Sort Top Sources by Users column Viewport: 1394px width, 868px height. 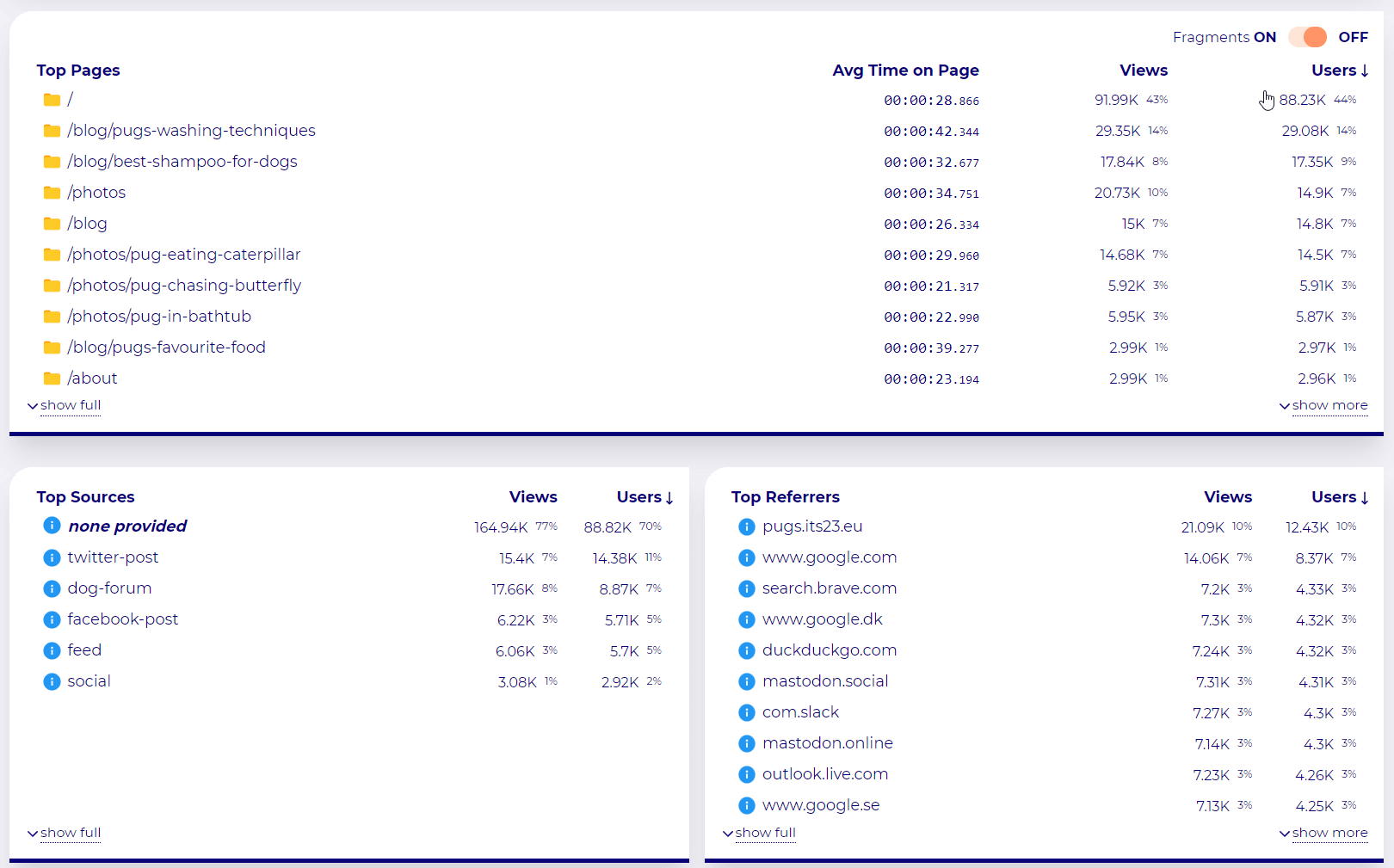(x=645, y=497)
